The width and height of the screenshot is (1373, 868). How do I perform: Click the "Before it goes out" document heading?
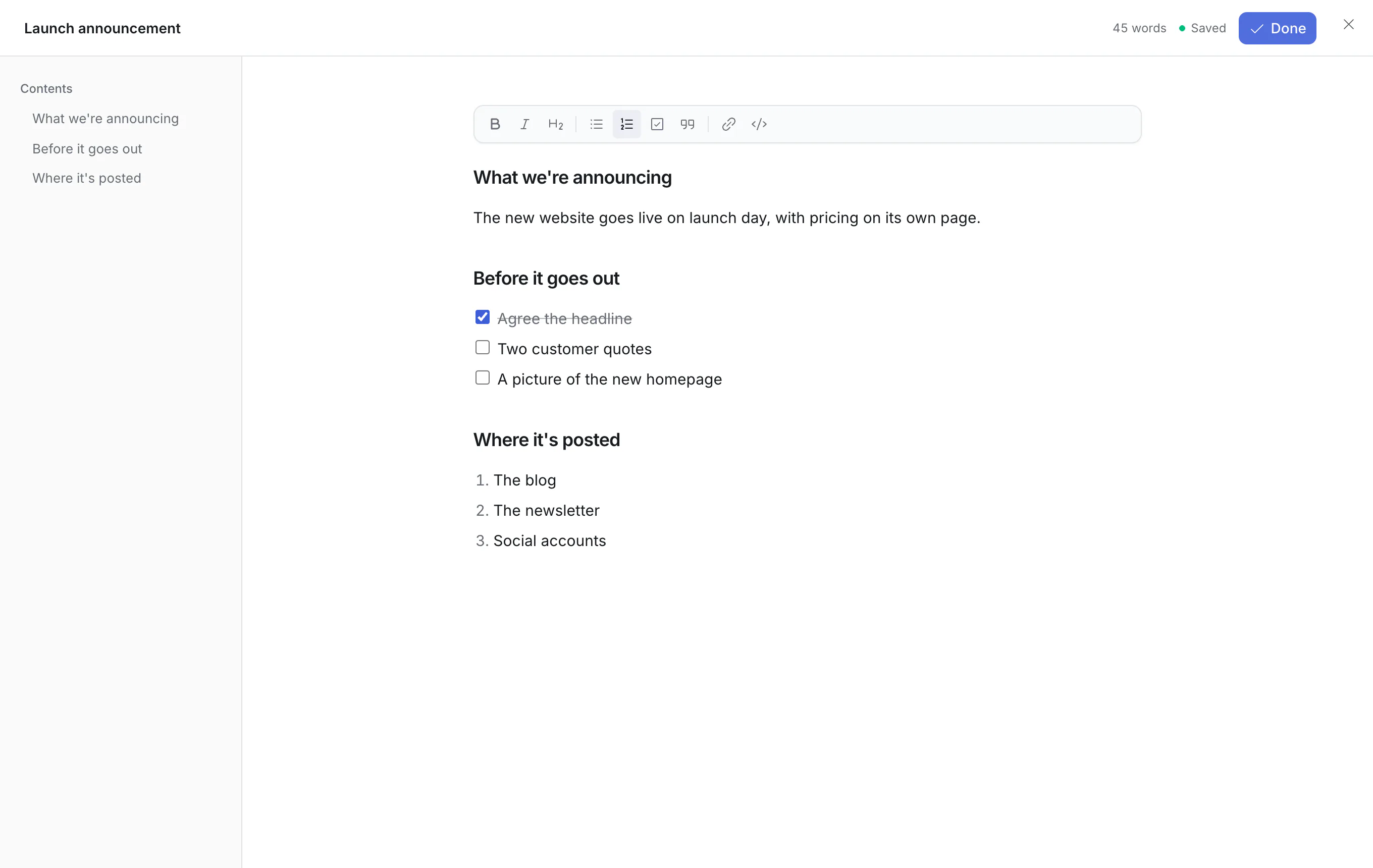(546, 278)
